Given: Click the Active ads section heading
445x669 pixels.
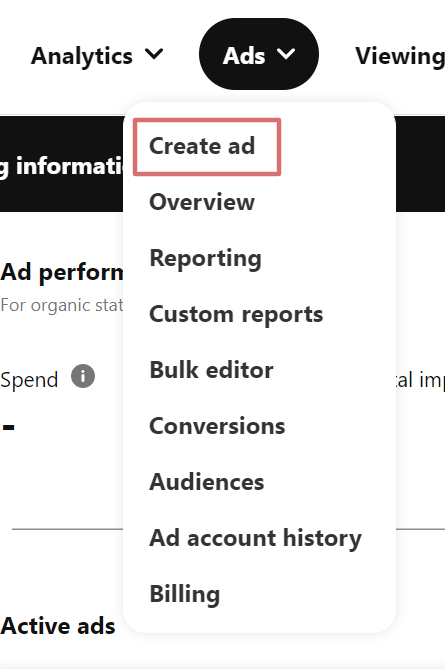Looking at the screenshot, I should [58, 626].
